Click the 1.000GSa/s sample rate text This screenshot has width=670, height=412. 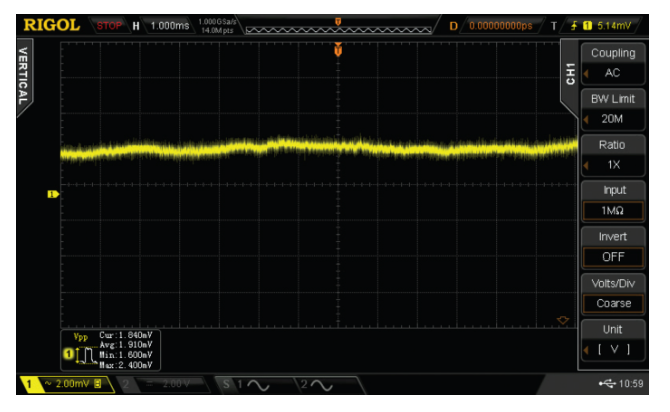217,21
